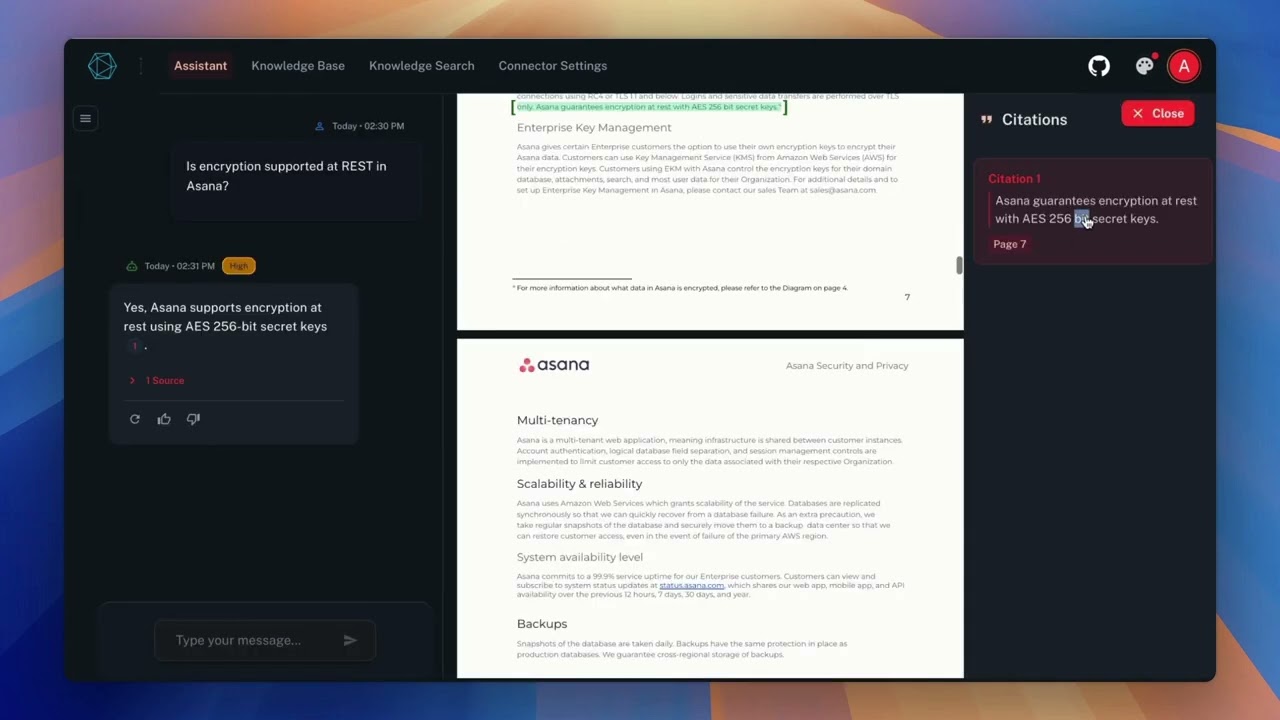Click the Page 7 label in citation
1280x720 pixels.
point(1009,244)
